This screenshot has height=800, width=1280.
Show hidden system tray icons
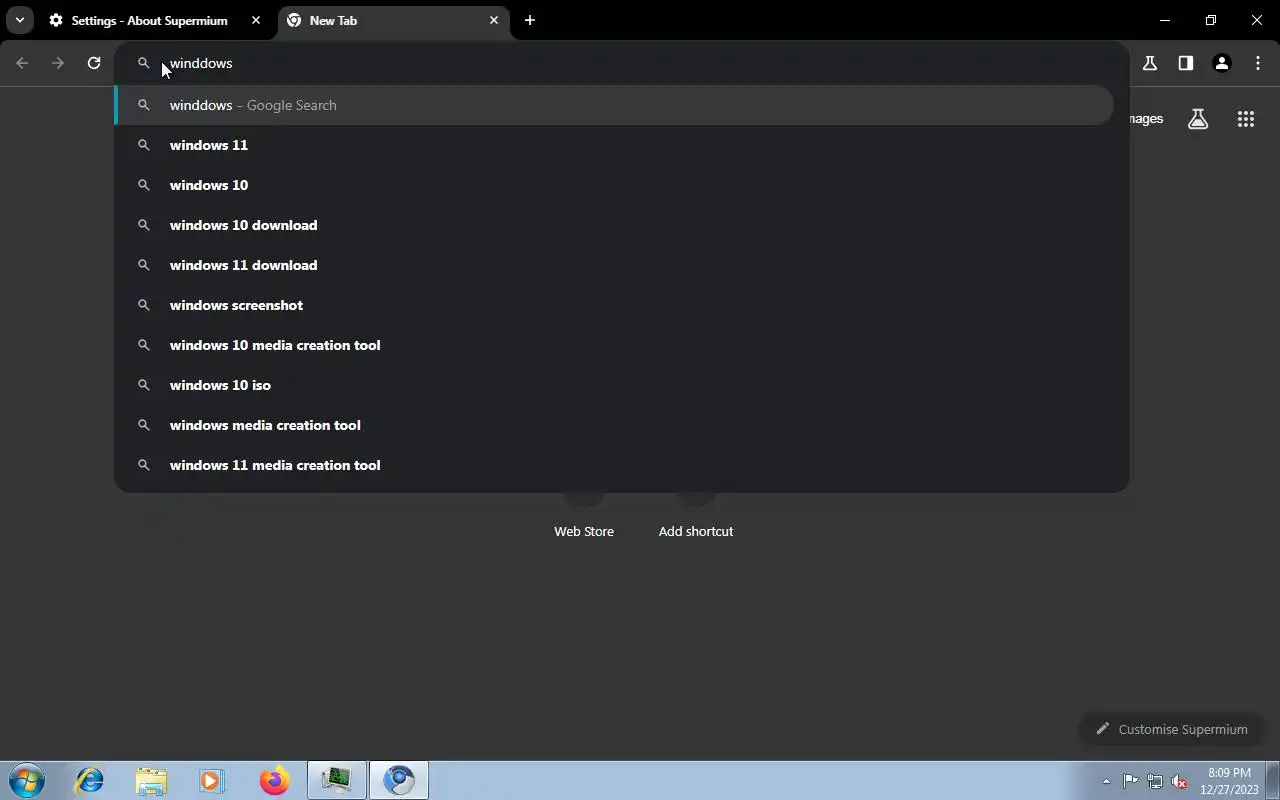(x=1106, y=781)
